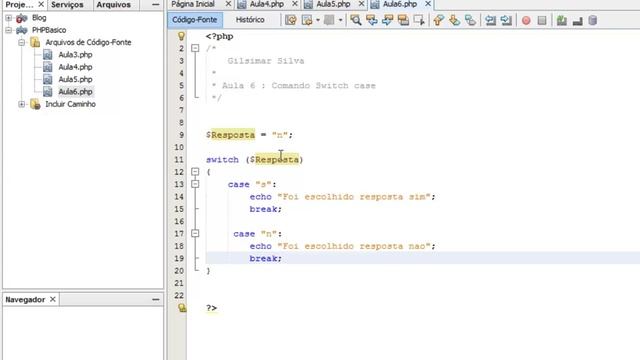This screenshot has height=360, width=640.
Task: Select the PHPBasico project in the tree
Action: (49, 30)
